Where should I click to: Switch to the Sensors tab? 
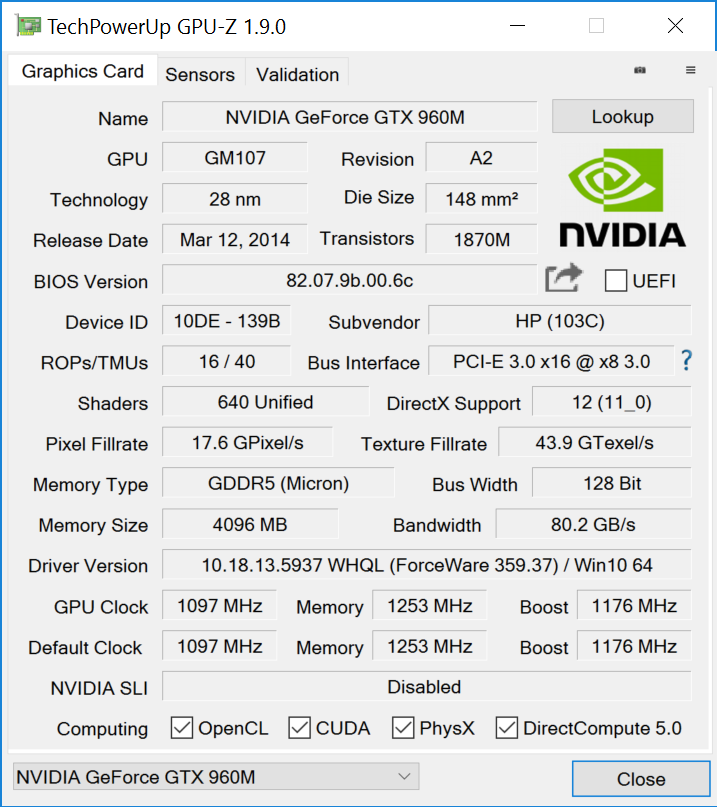pyautogui.click(x=200, y=74)
